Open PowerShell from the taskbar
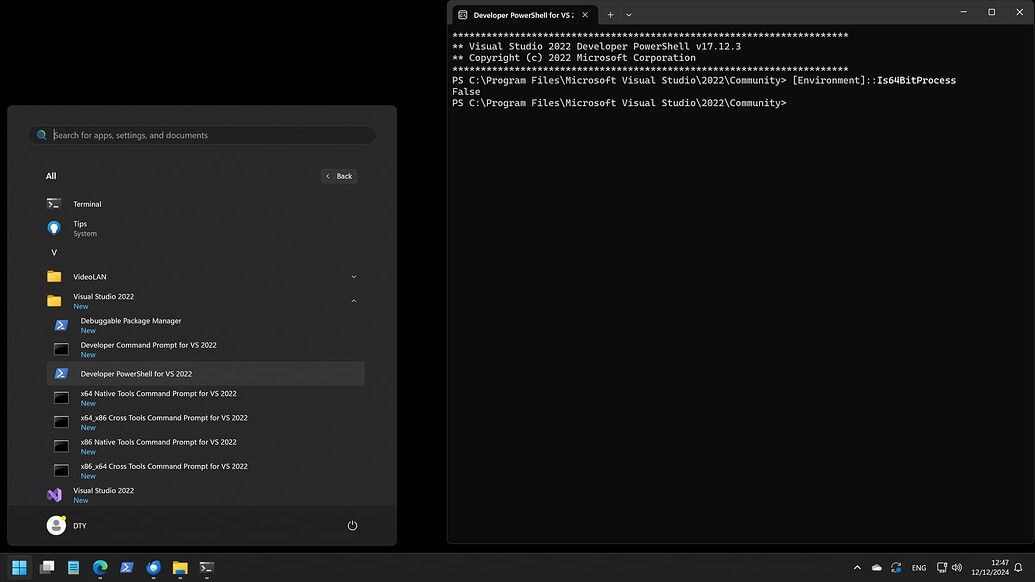The width and height of the screenshot is (1035, 582). [x=127, y=567]
